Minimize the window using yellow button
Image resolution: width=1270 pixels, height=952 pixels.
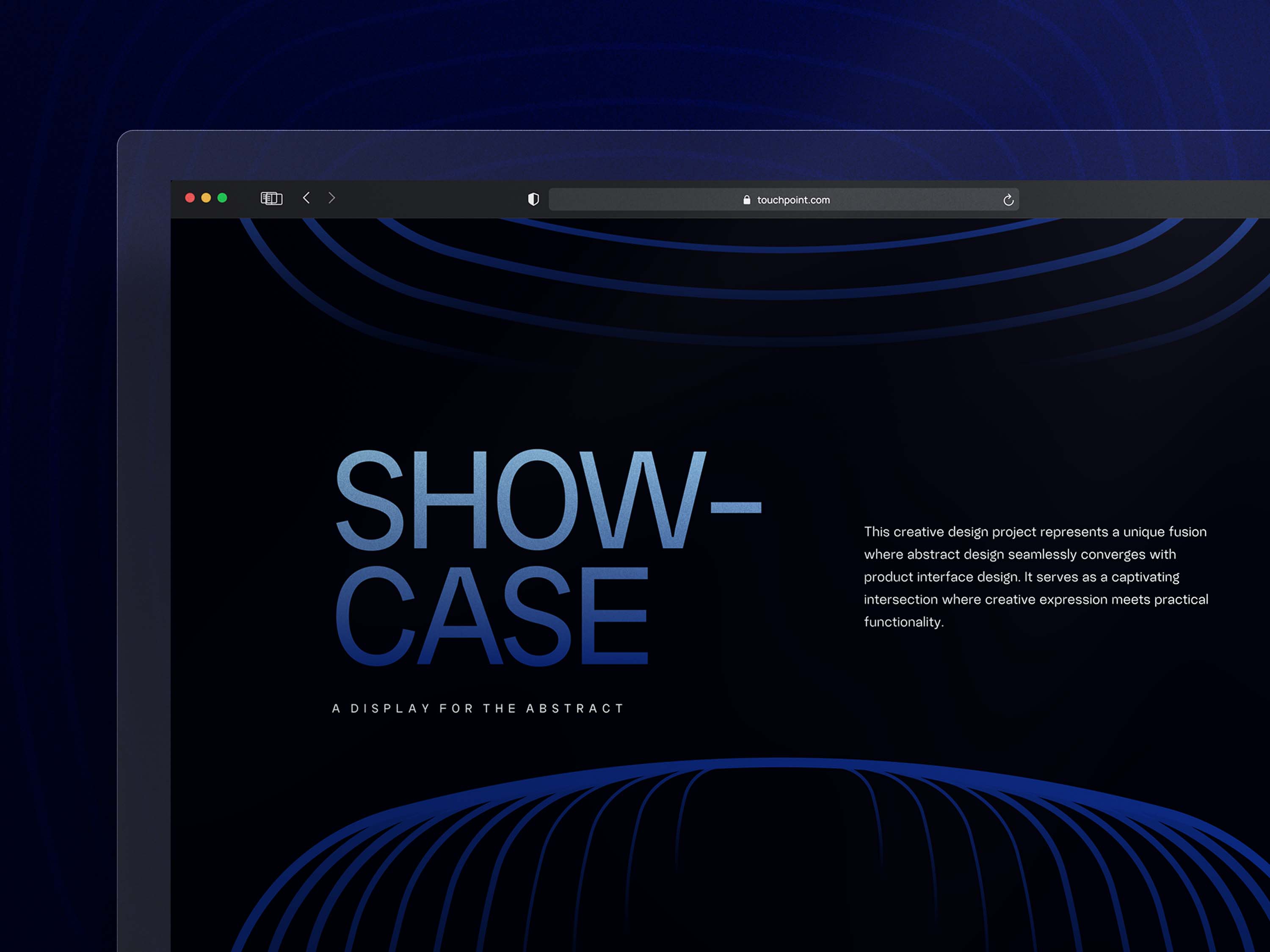click(x=206, y=198)
